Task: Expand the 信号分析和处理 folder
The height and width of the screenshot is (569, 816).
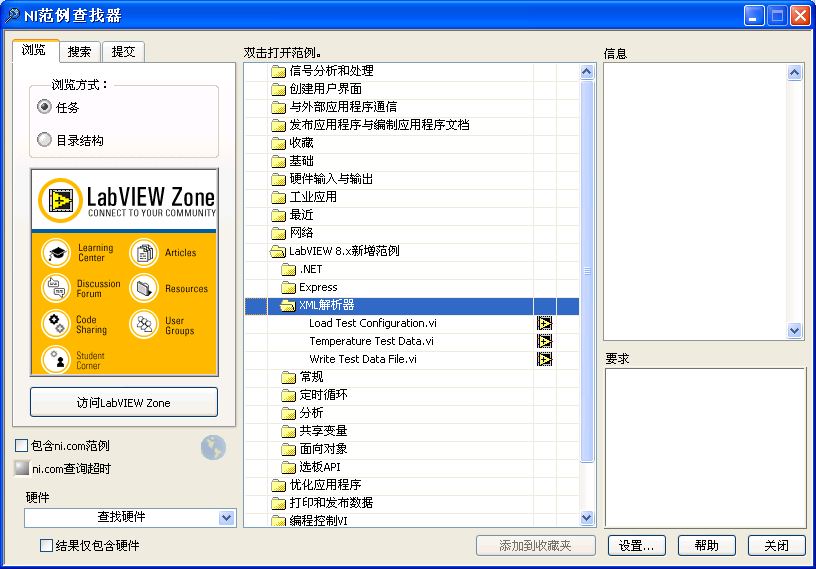Action: [x=278, y=72]
